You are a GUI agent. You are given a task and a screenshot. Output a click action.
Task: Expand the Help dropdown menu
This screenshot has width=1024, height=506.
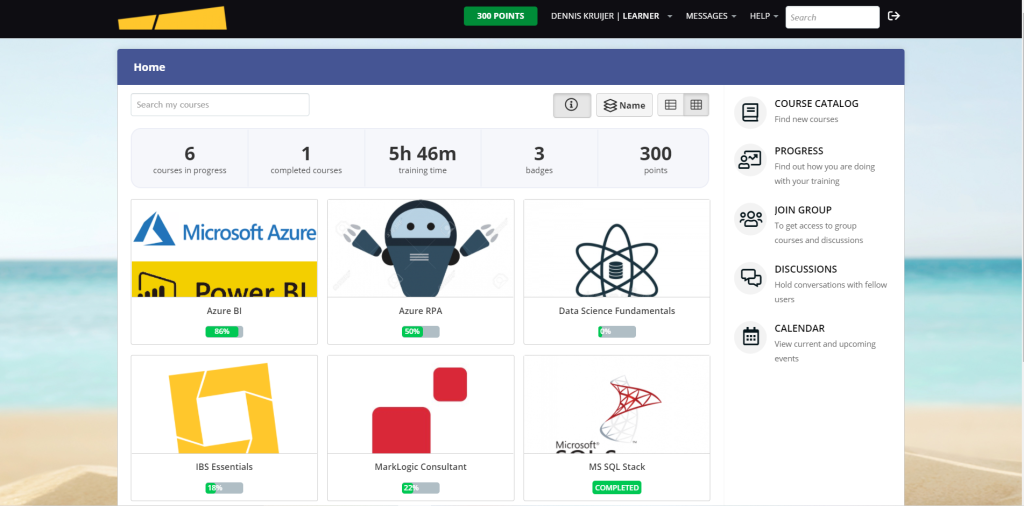764,16
